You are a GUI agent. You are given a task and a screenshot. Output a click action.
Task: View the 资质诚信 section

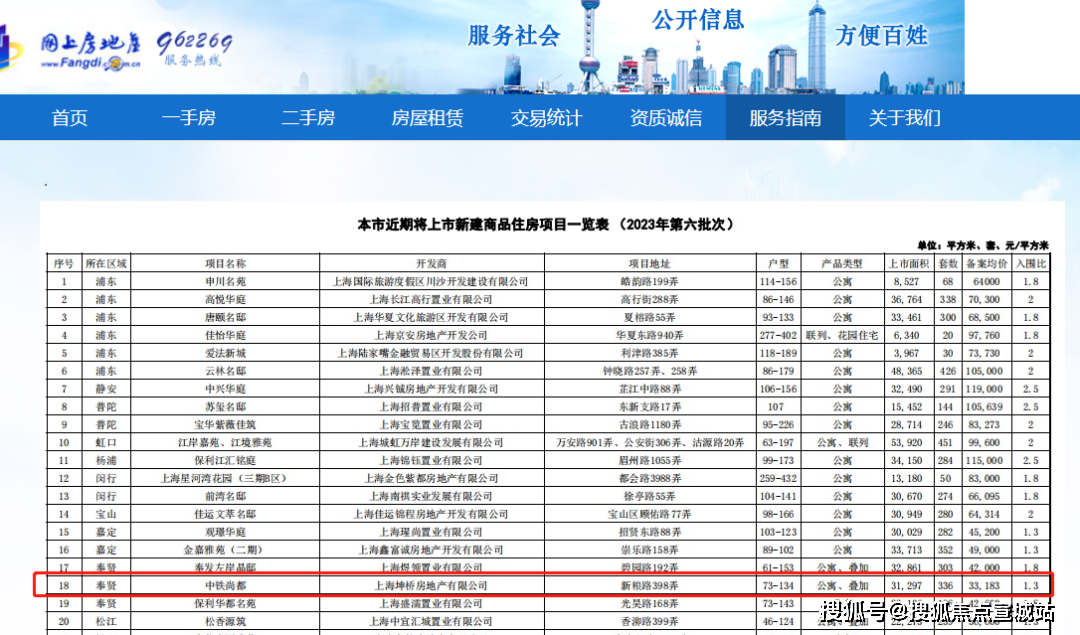coord(665,117)
